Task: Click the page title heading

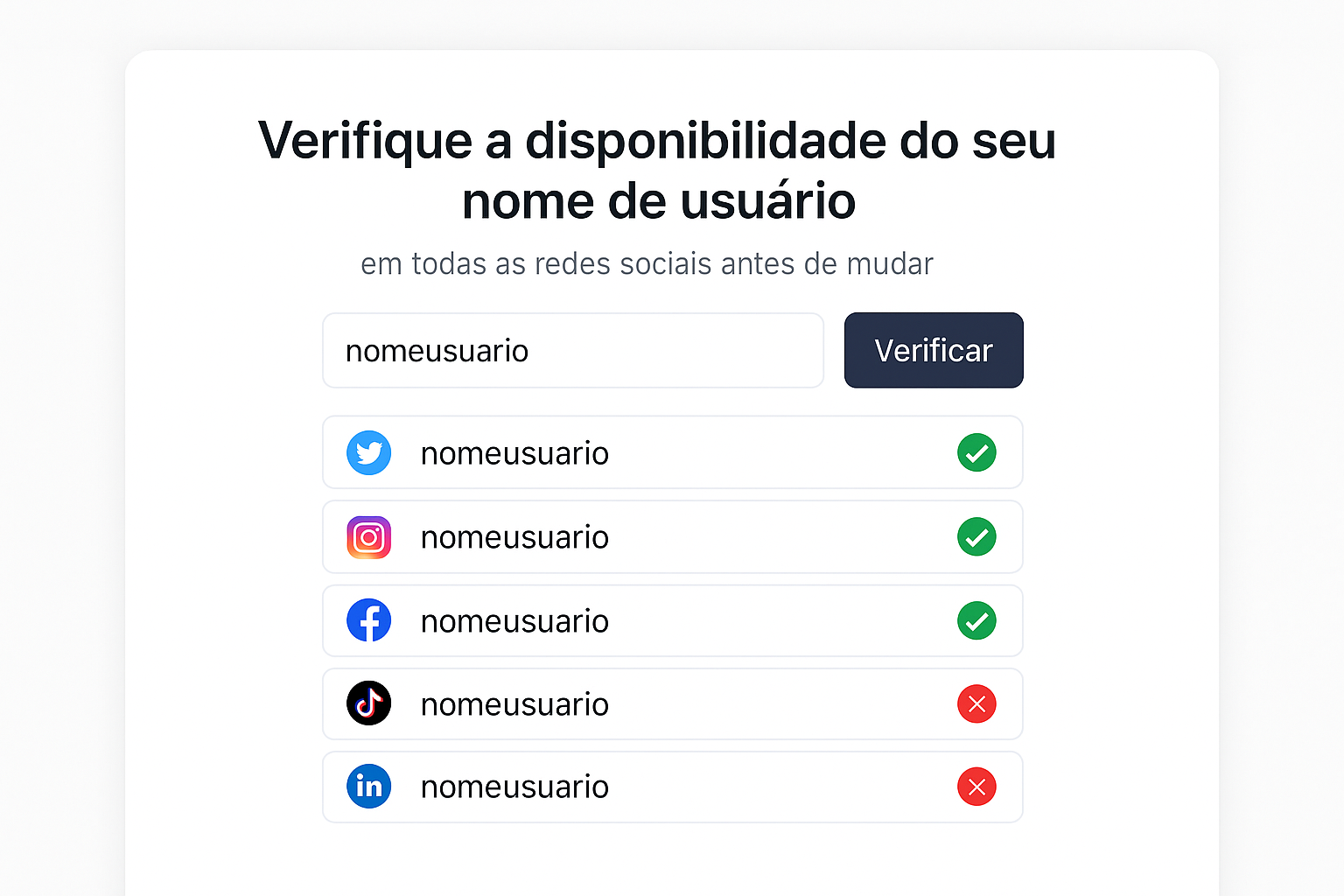Action: pyautogui.click(x=656, y=171)
